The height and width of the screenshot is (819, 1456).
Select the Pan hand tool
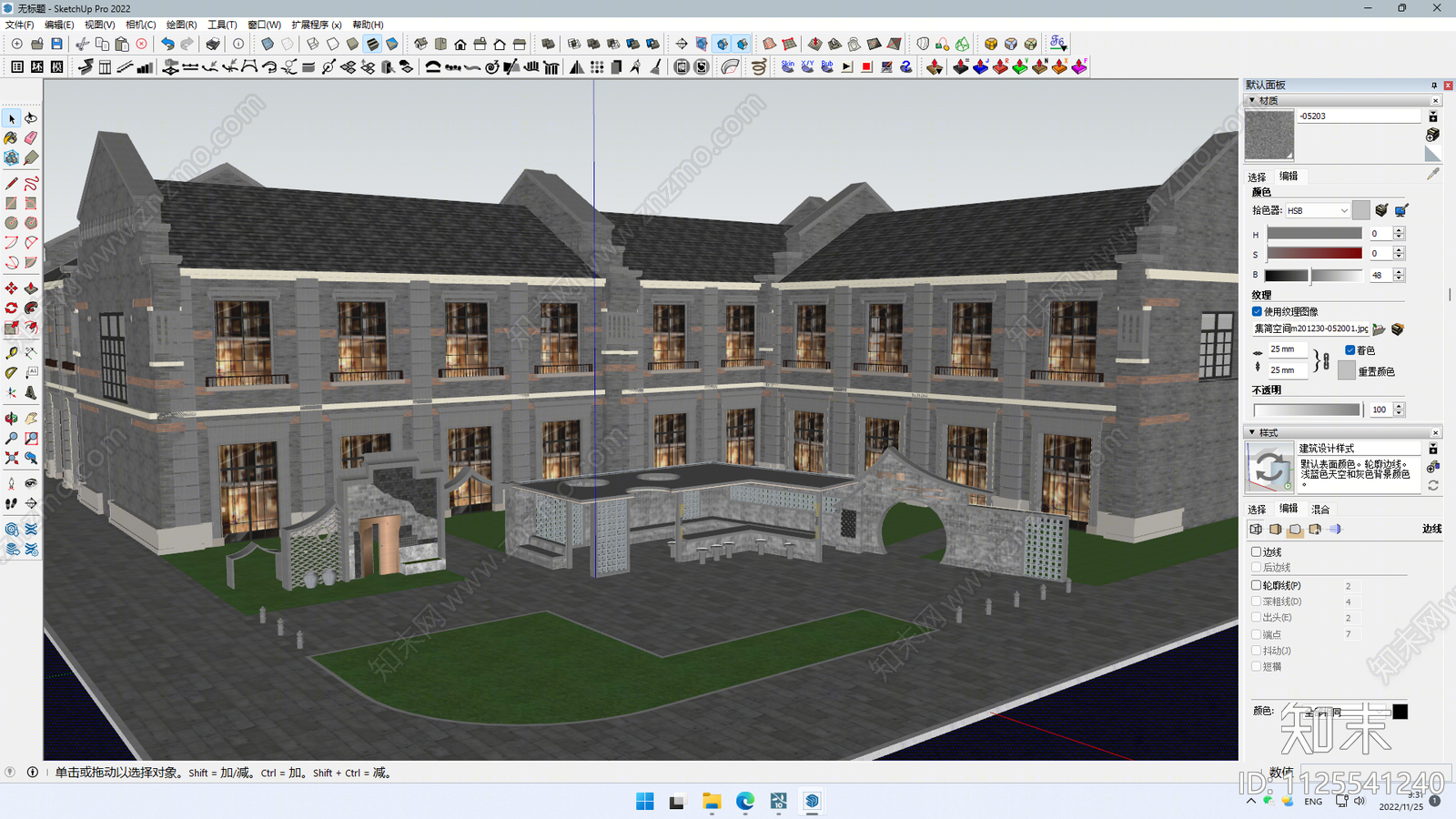click(x=31, y=419)
